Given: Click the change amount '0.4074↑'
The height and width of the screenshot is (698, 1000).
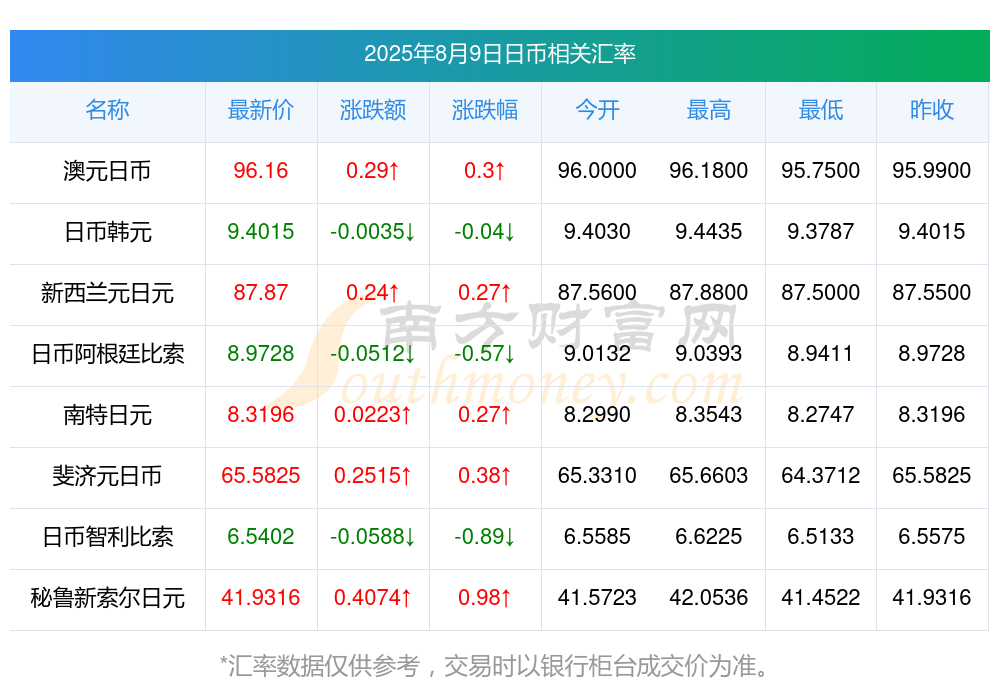Looking at the screenshot, I should 372,597.
